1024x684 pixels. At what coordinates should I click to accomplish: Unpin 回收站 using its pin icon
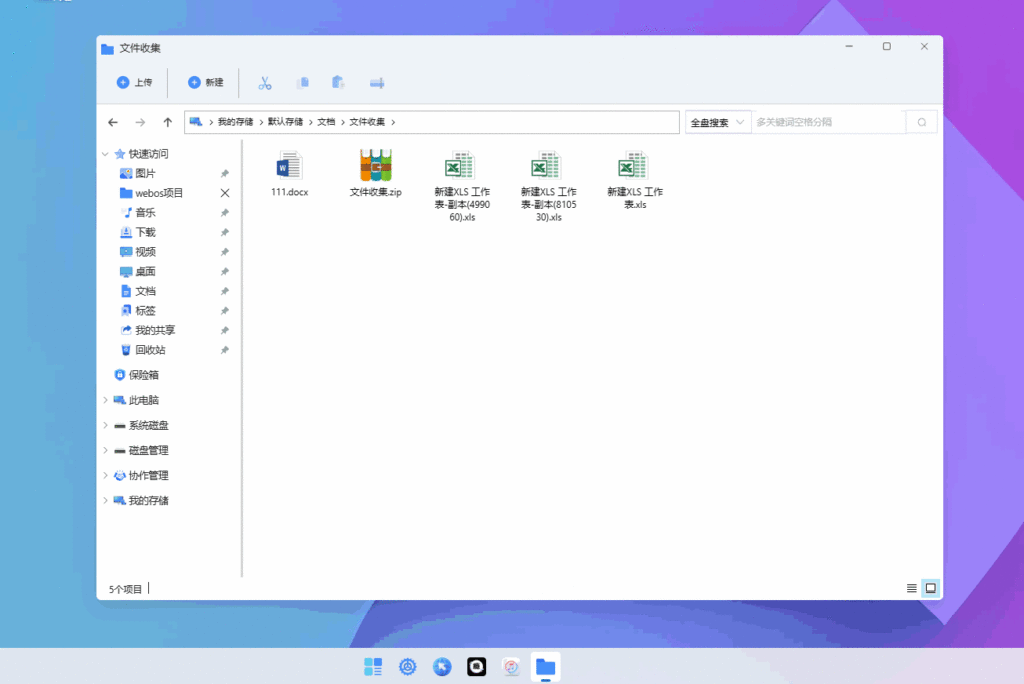tap(225, 350)
